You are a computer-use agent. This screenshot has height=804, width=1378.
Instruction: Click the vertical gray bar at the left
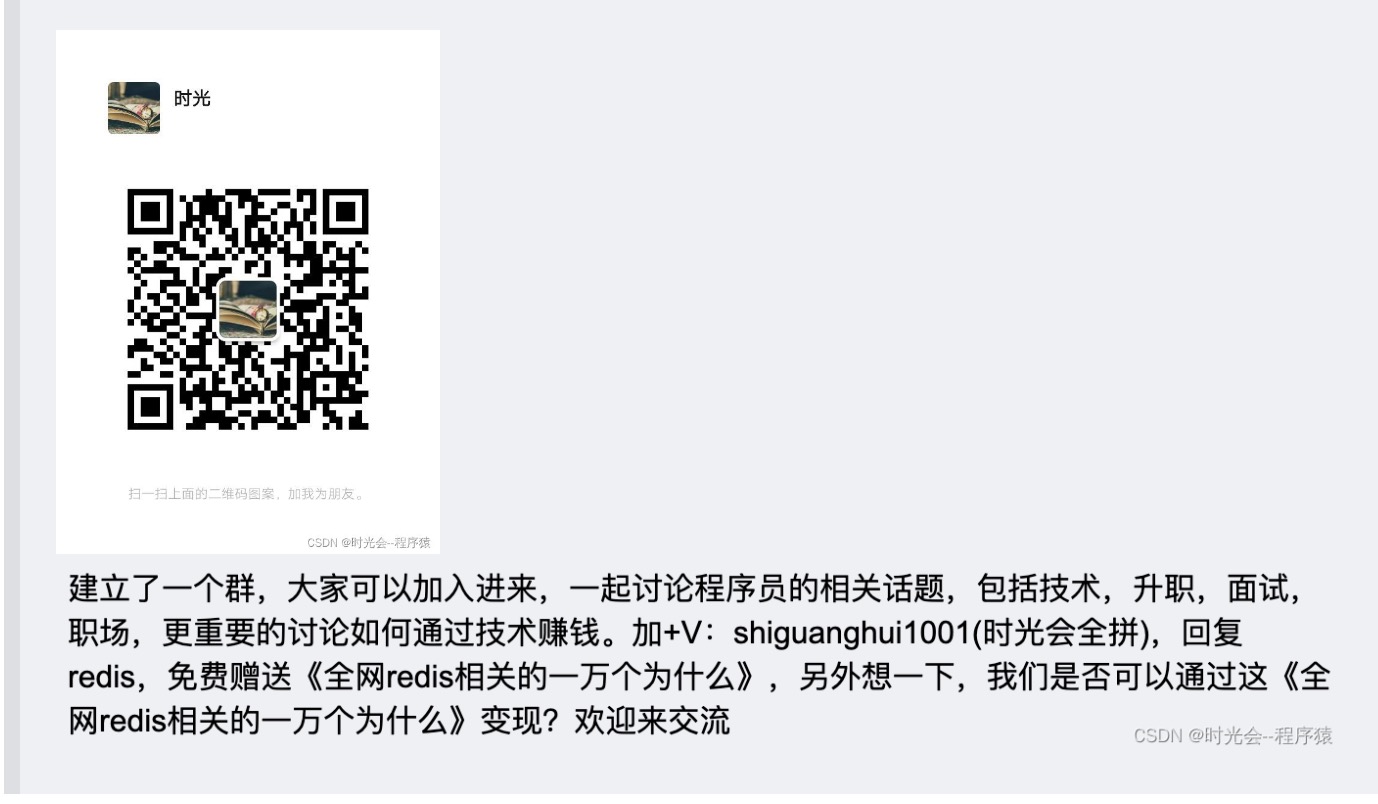click(11, 402)
